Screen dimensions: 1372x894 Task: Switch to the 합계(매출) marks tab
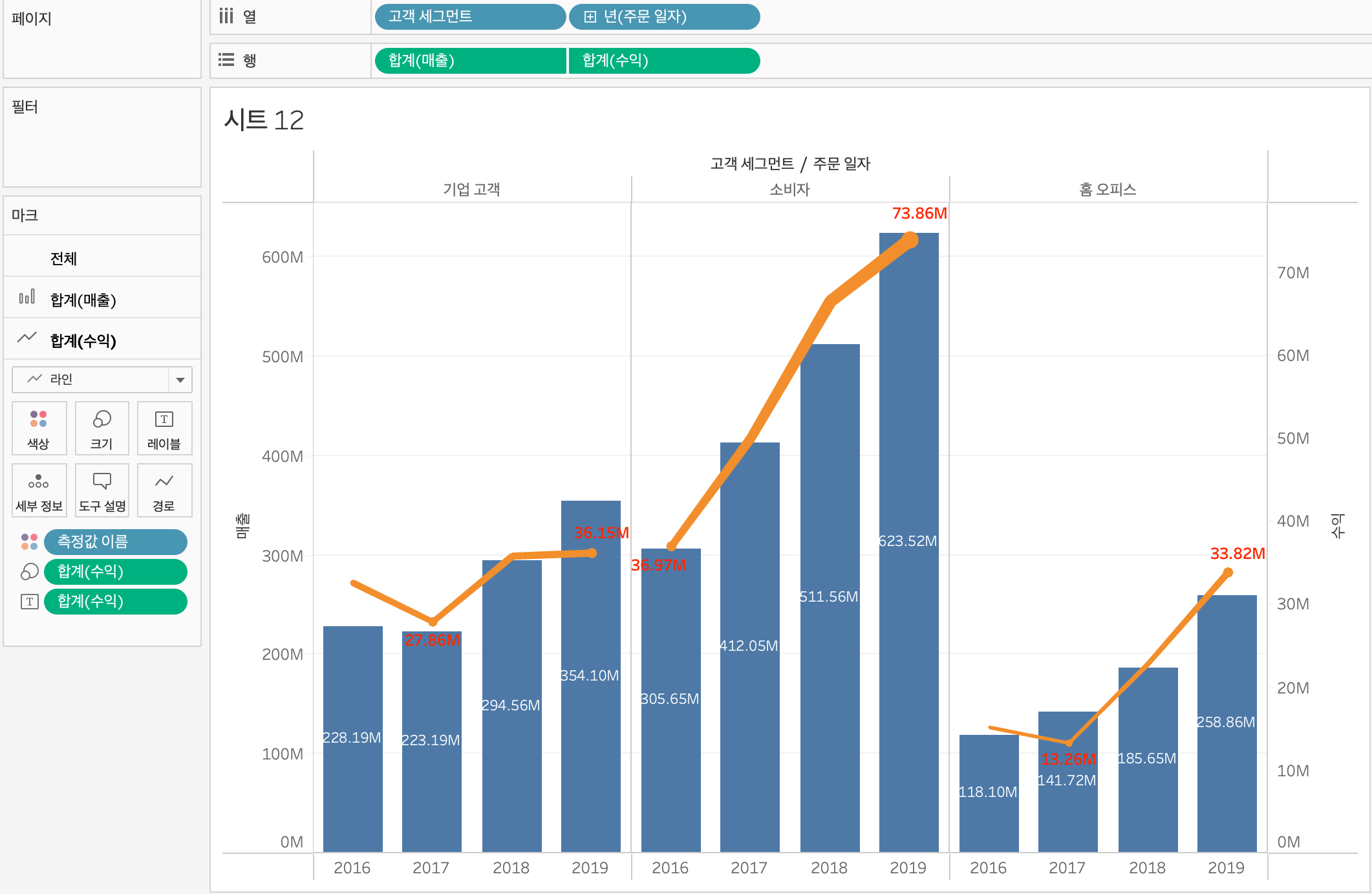tap(83, 300)
